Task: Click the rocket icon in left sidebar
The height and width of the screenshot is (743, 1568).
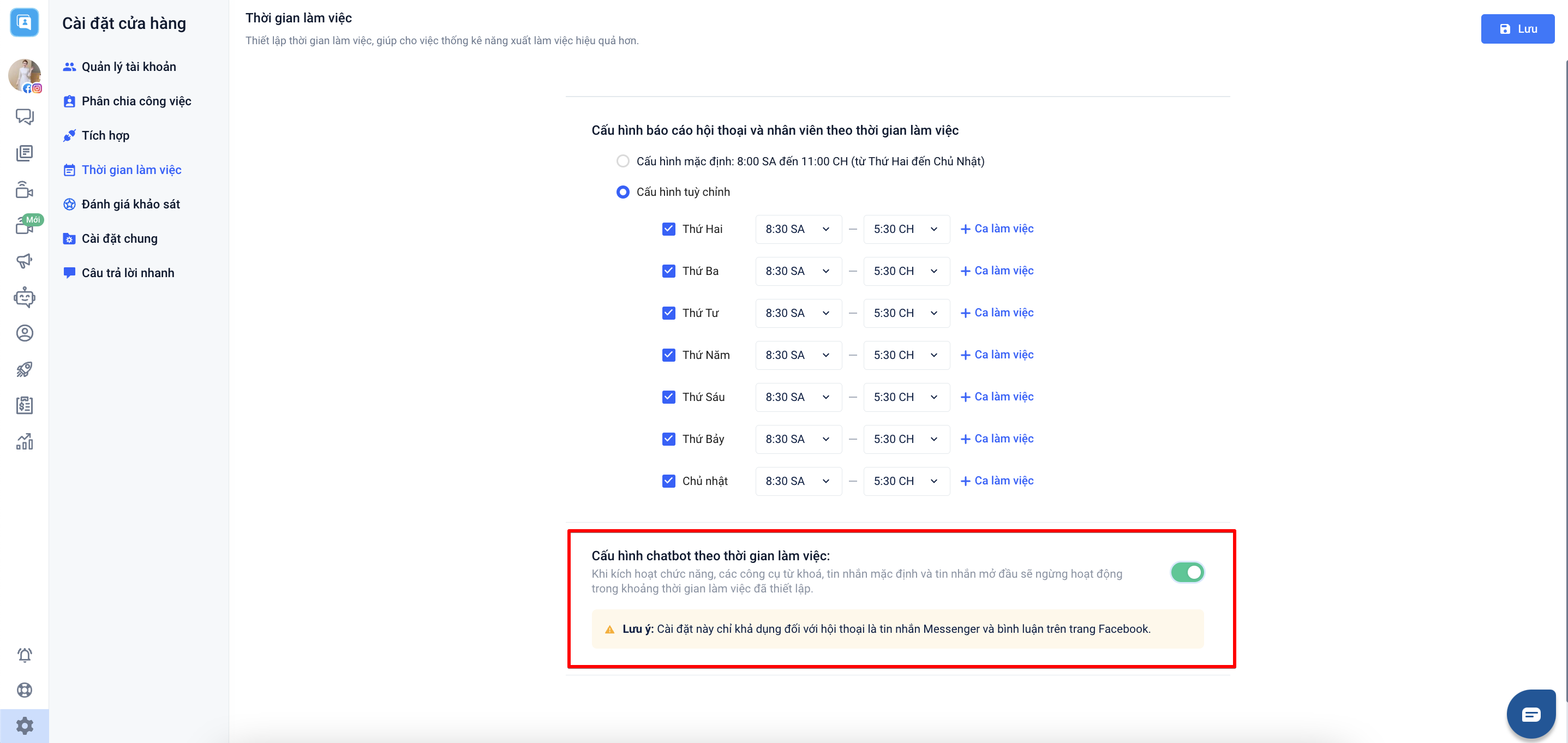Action: (x=25, y=369)
